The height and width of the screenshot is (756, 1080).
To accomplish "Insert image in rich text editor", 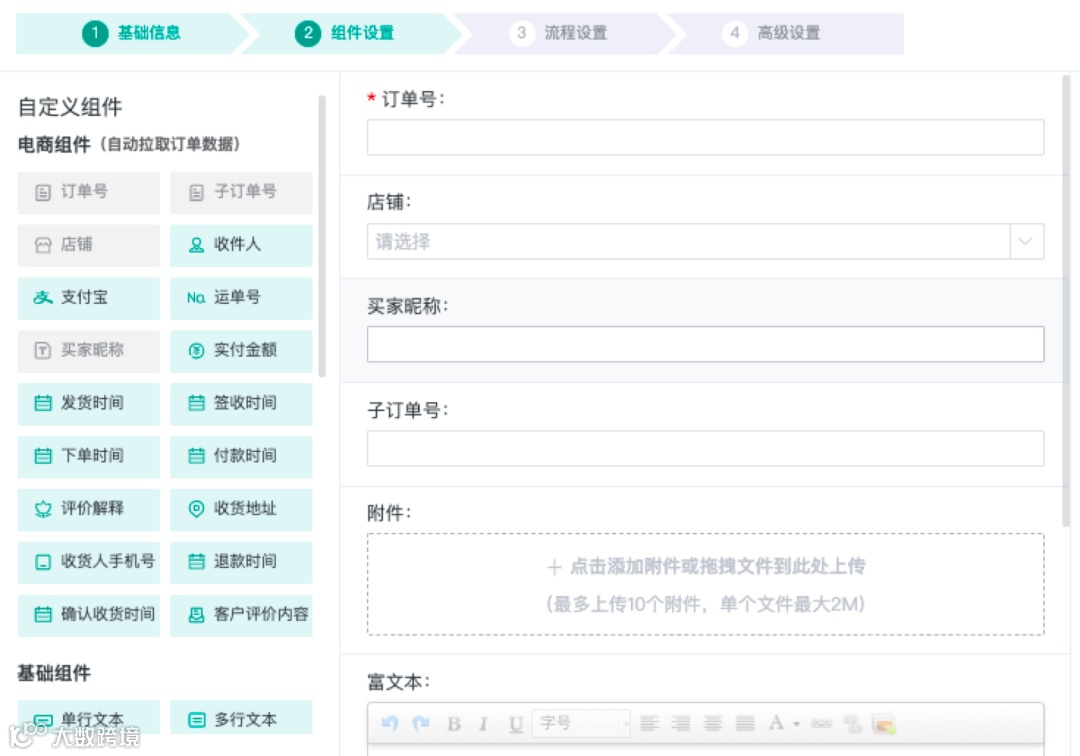I will click(884, 724).
